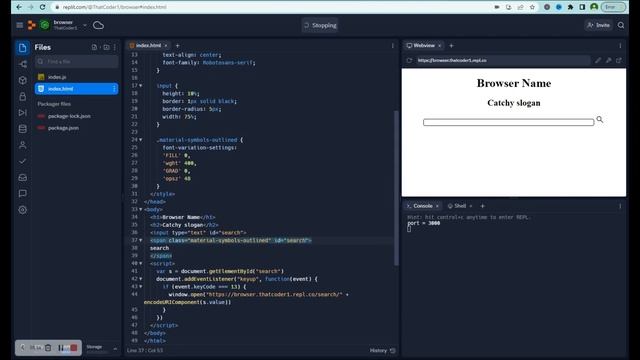Click the Replit logo icon

31,25
